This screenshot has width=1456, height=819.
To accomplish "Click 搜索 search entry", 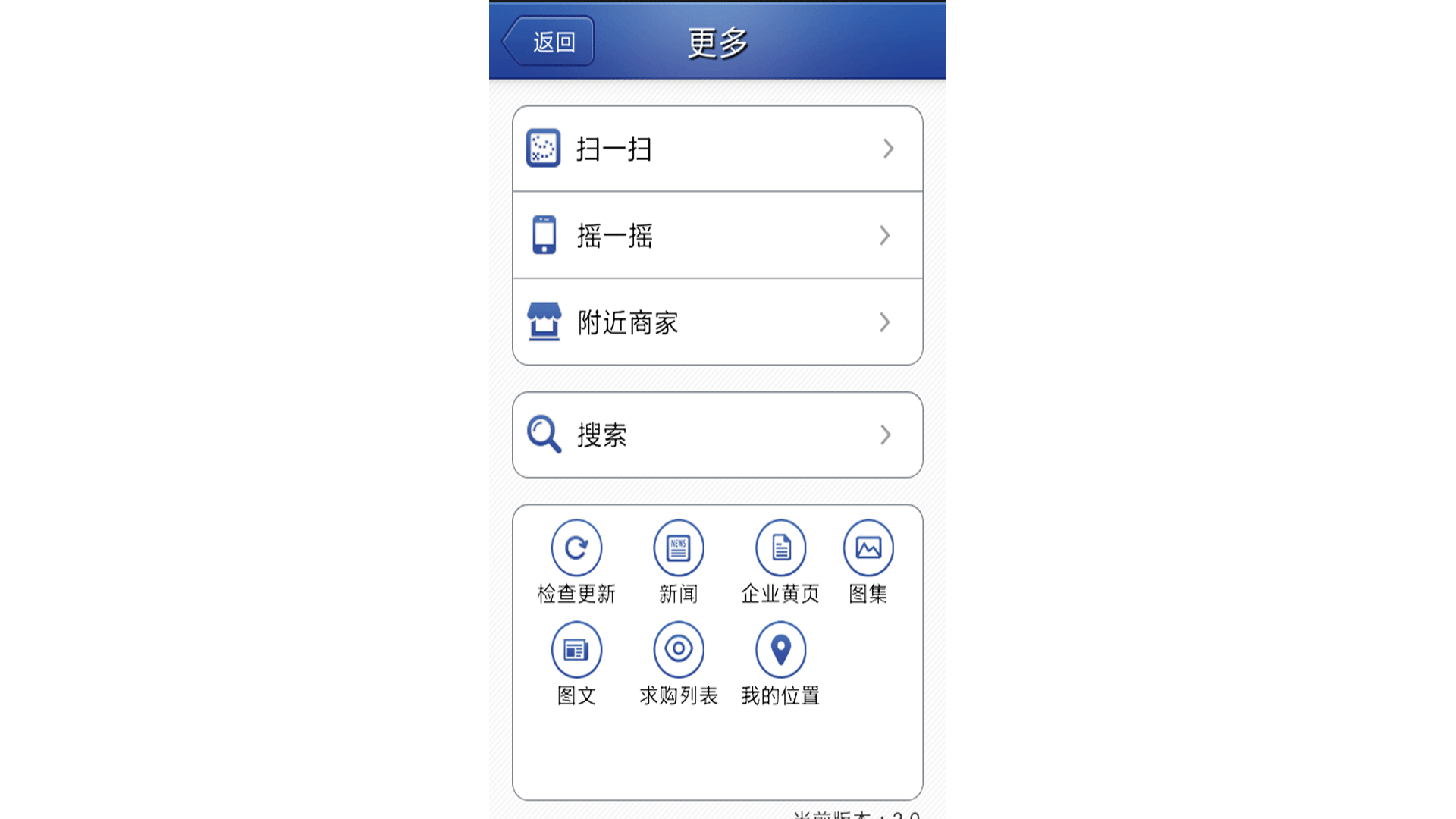I will 716,434.
